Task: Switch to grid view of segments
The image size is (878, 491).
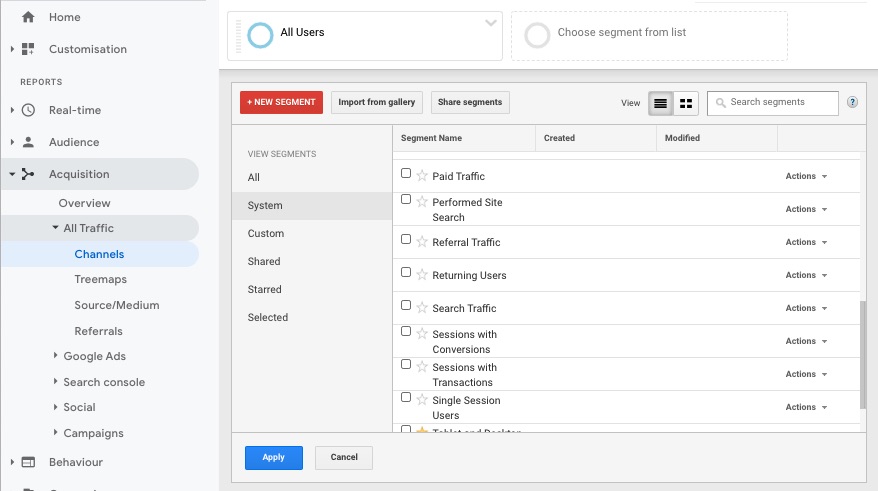Action: point(686,103)
